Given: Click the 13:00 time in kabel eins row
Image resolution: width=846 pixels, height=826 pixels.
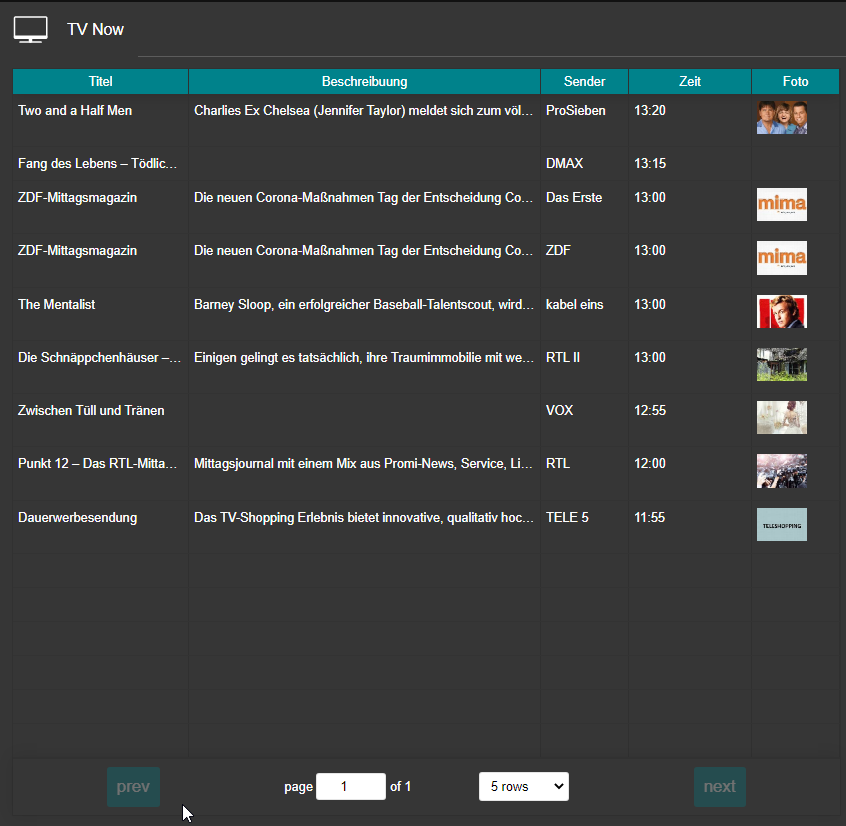Looking at the screenshot, I should click(x=650, y=304).
